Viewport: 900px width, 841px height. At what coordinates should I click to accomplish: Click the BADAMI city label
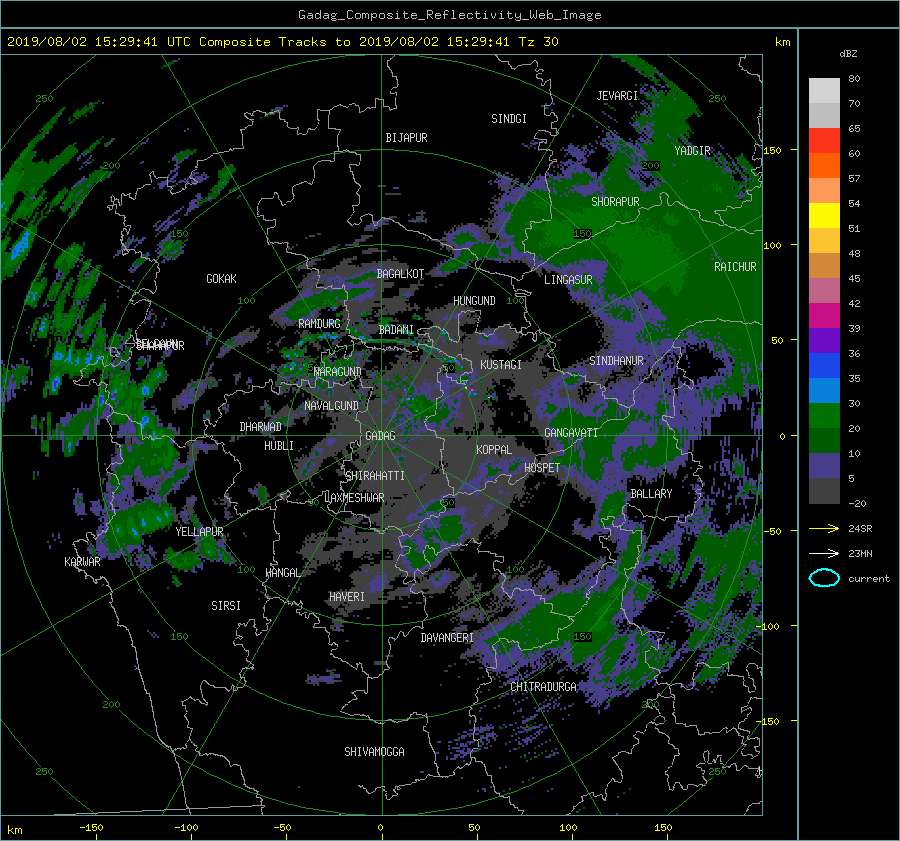click(396, 330)
